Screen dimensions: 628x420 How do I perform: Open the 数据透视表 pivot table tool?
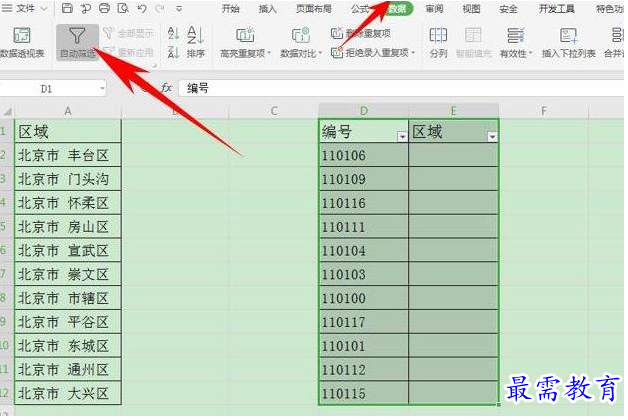click(x=22, y=42)
